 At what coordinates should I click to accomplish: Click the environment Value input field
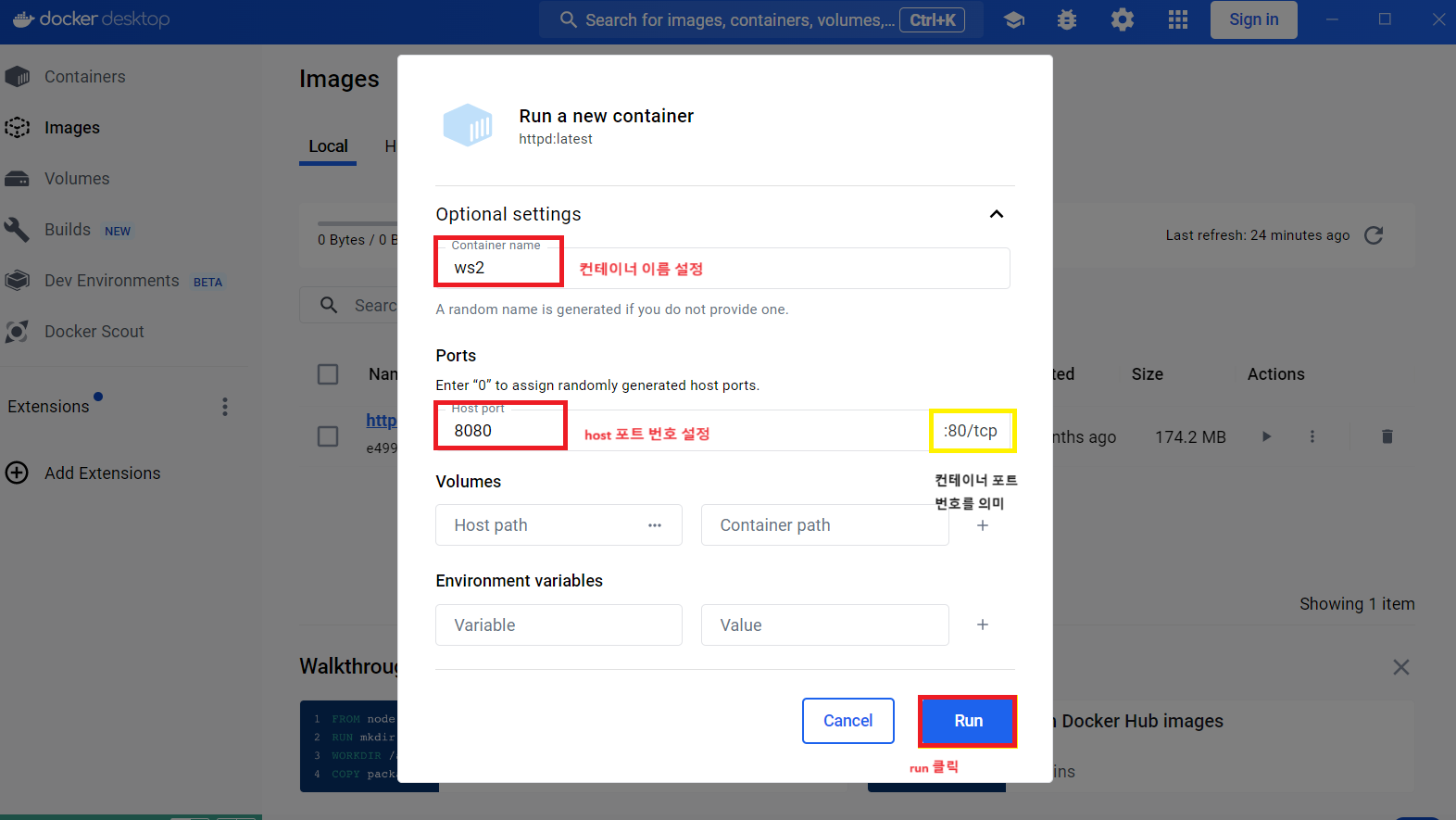click(825, 625)
